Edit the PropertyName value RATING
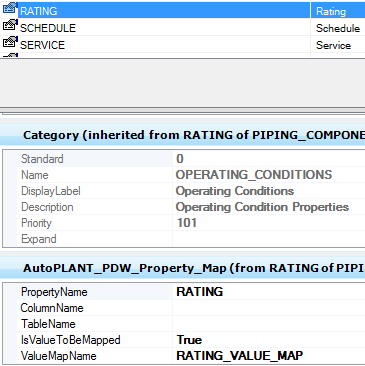The image size is (365, 366). [269, 292]
